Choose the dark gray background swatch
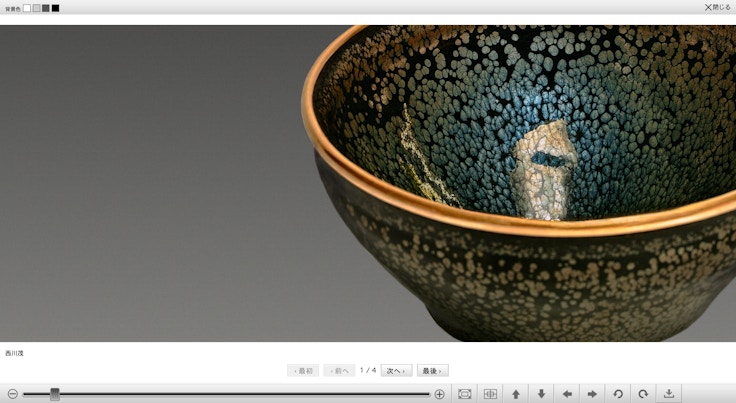The width and height of the screenshot is (736, 403). click(x=46, y=8)
